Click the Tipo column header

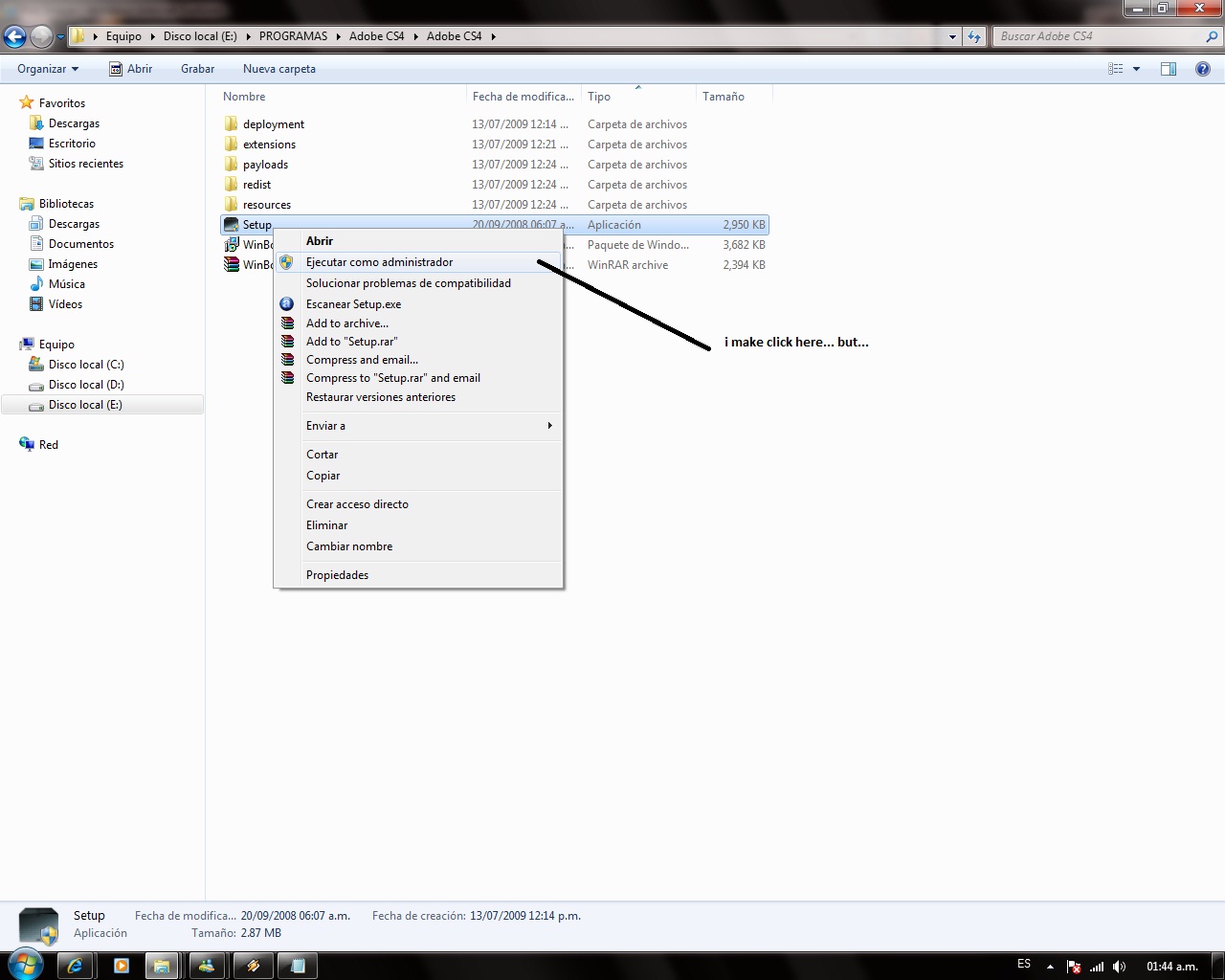click(638, 97)
